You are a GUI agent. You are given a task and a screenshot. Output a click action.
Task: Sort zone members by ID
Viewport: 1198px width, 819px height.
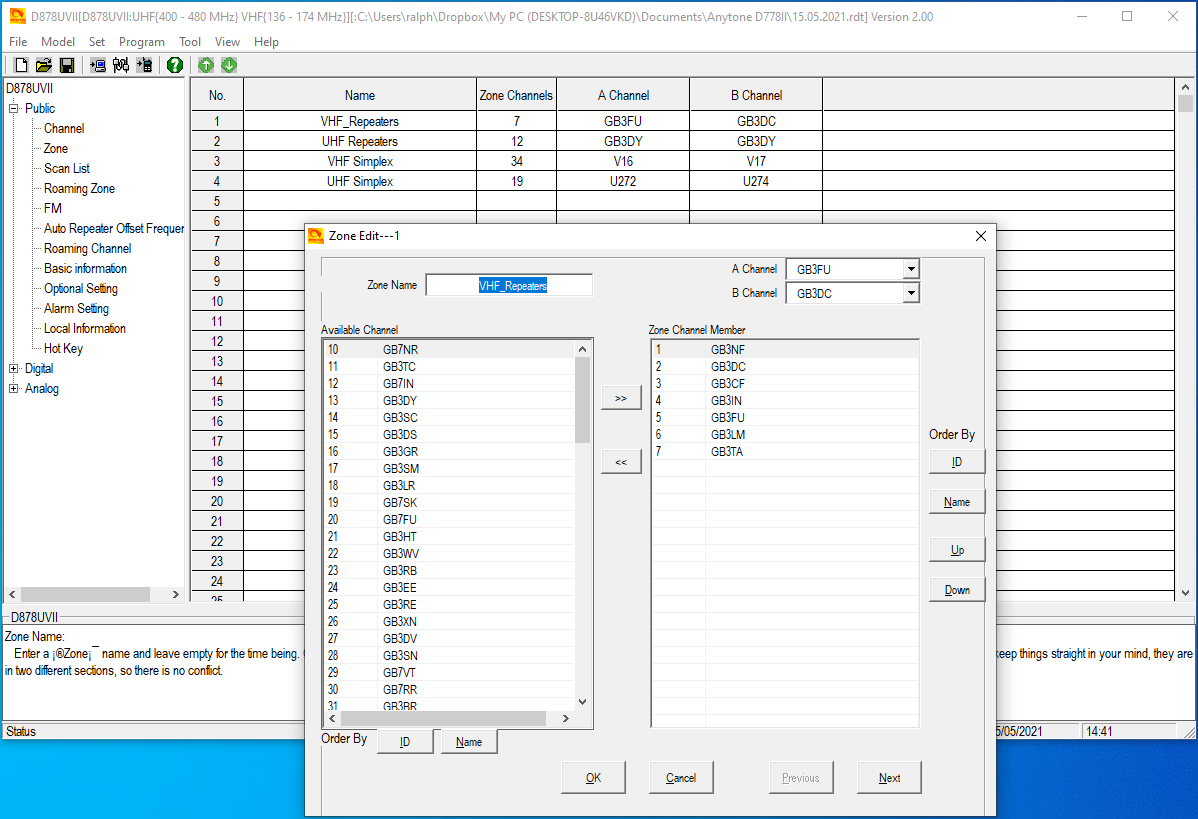coord(956,461)
